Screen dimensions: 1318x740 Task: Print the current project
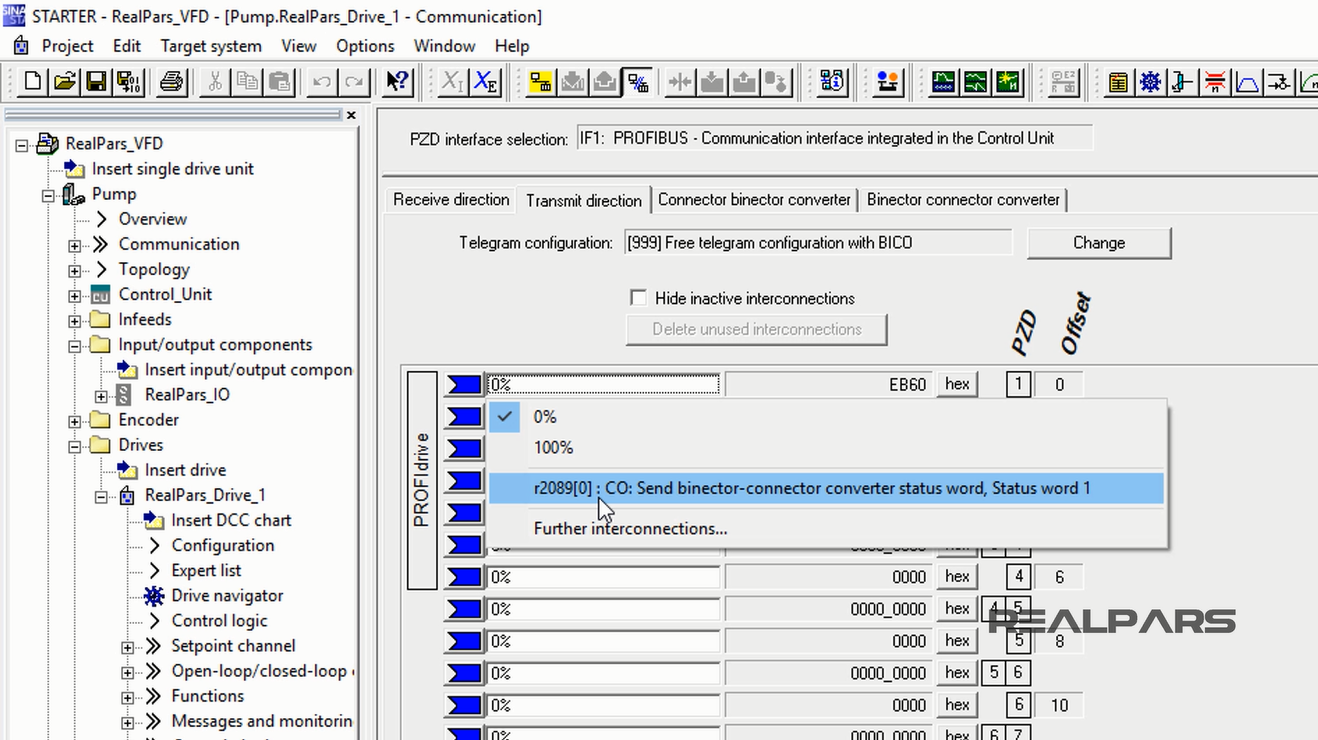click(170, 81)
